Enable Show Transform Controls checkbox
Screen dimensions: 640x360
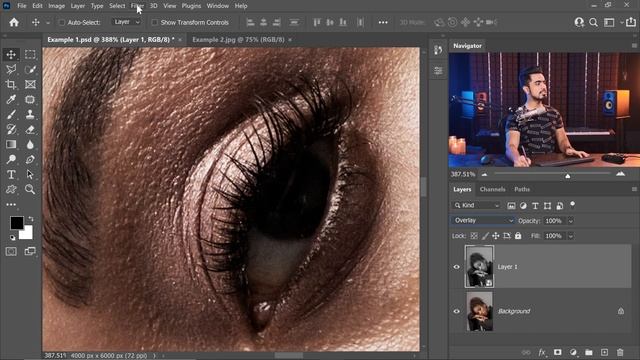pos(155,22)
